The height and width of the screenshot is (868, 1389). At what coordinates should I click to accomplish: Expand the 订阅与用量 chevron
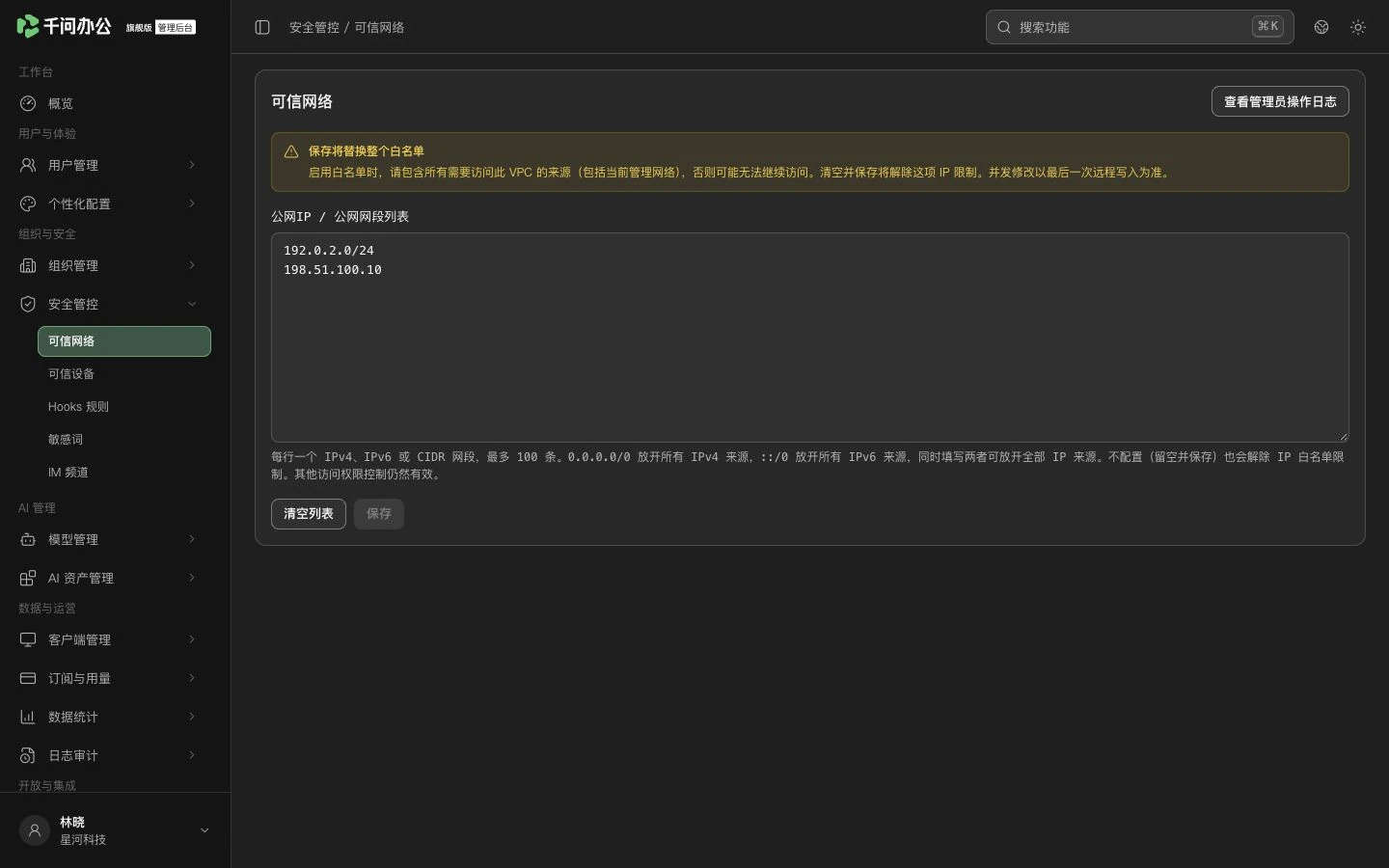click(x=192, y=678)
